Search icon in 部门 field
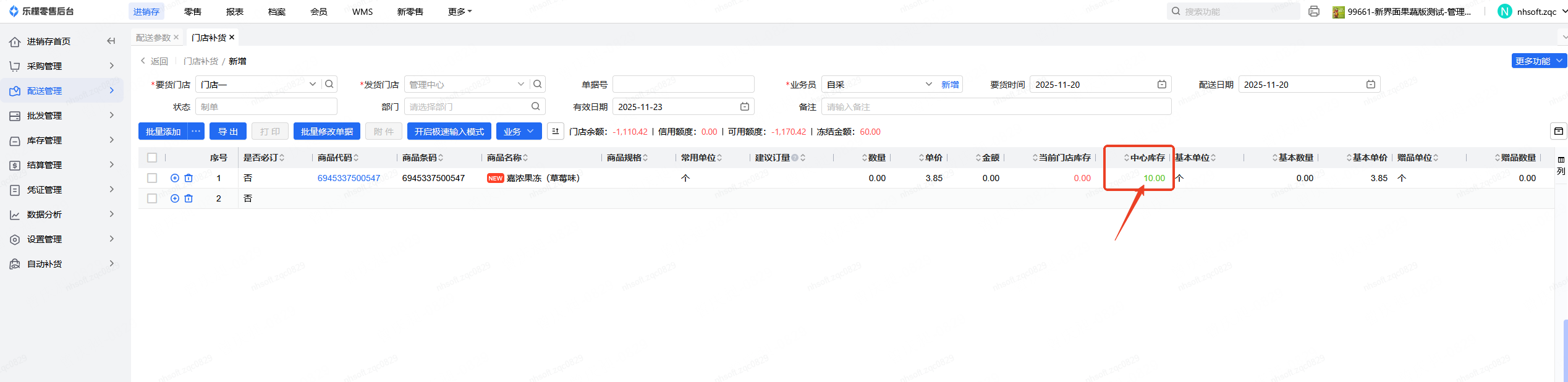 click(536, 106)
